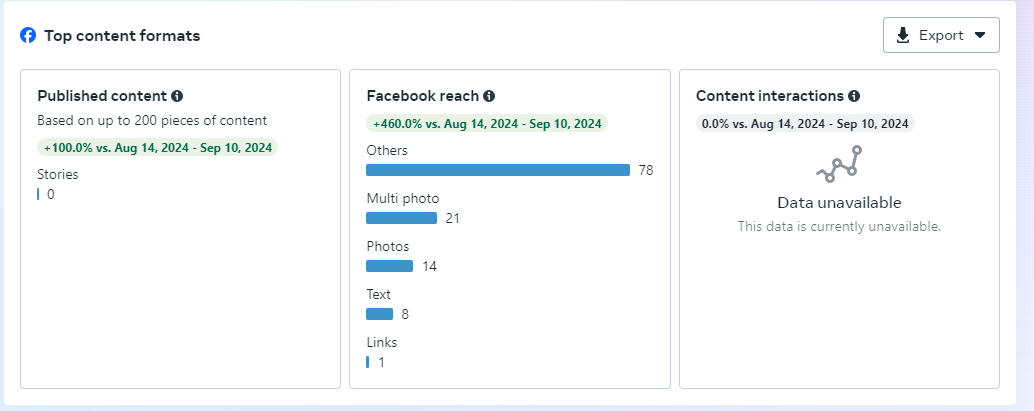Click the Content interactions info icon

click(854, 96)
